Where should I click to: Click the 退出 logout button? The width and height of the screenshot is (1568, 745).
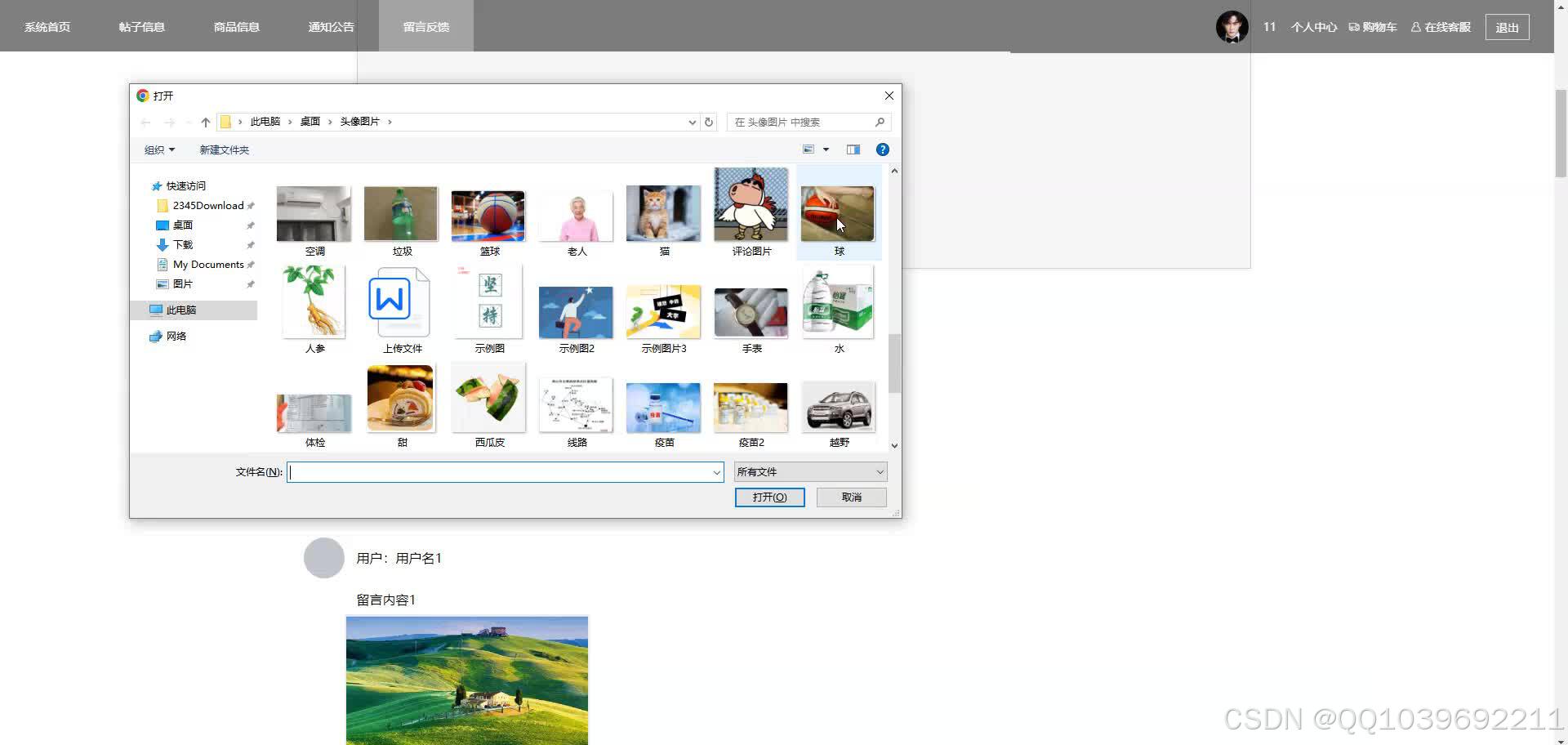(1507, 27)
